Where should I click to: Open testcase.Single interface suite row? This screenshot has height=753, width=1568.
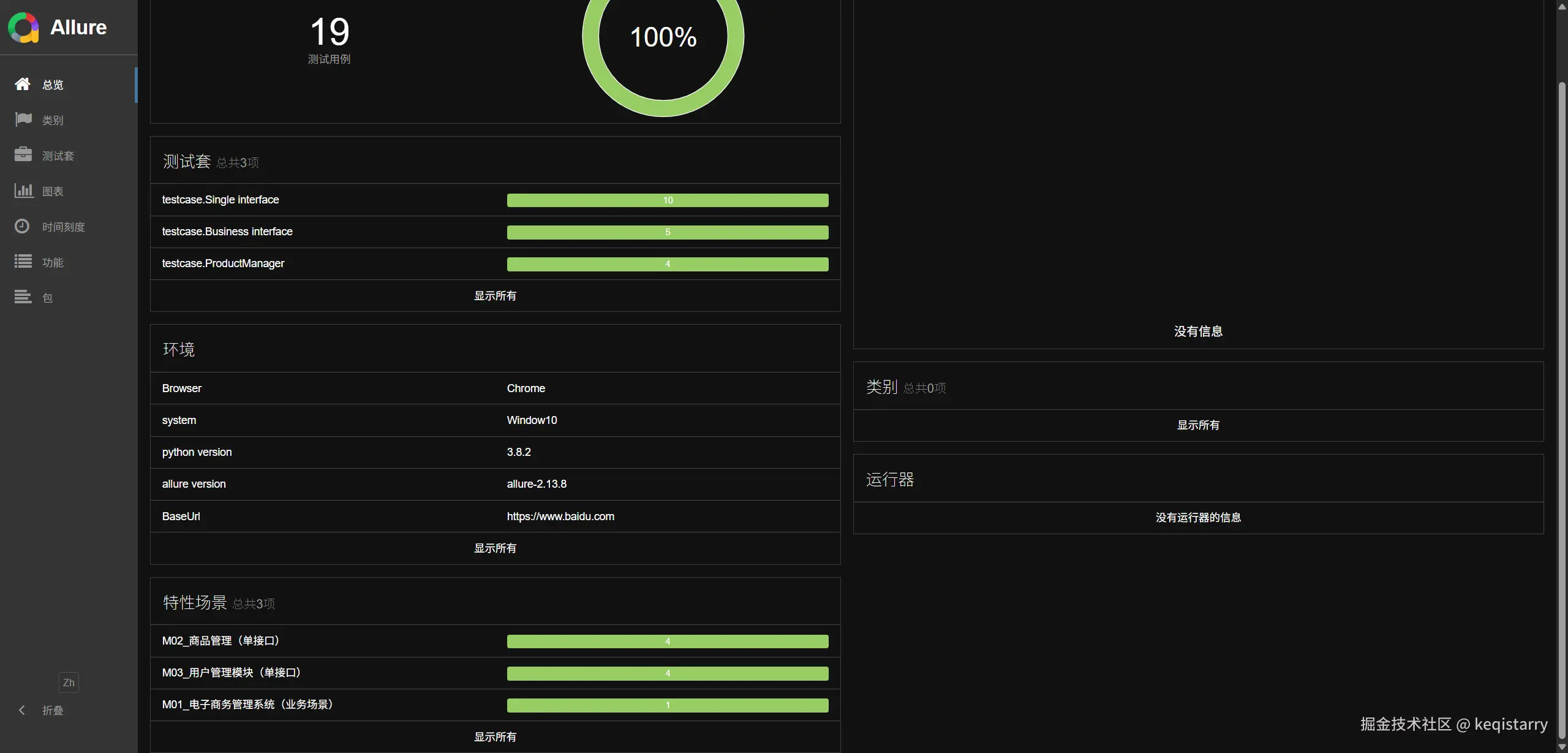click(221, 200)
